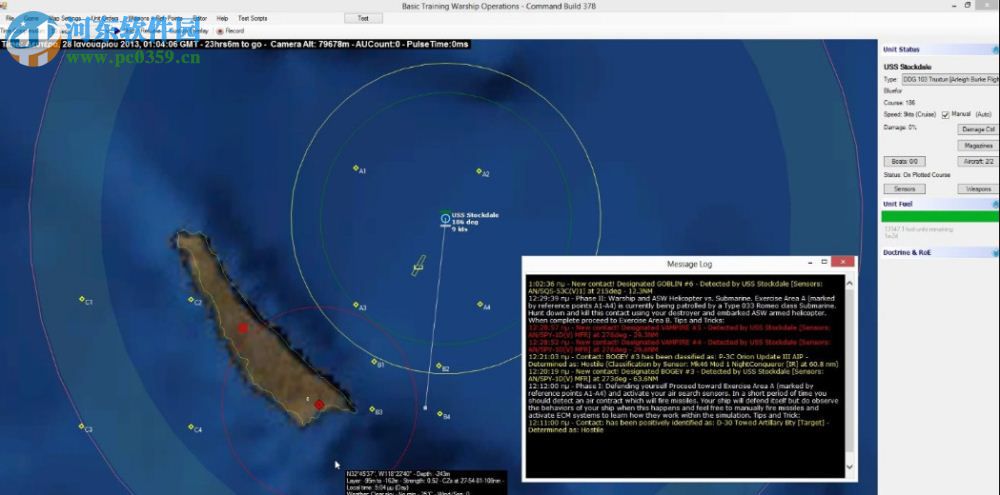Collapse the Unit Status panel
This screenshot has width=1000, height=495.
tap(995, 49)
